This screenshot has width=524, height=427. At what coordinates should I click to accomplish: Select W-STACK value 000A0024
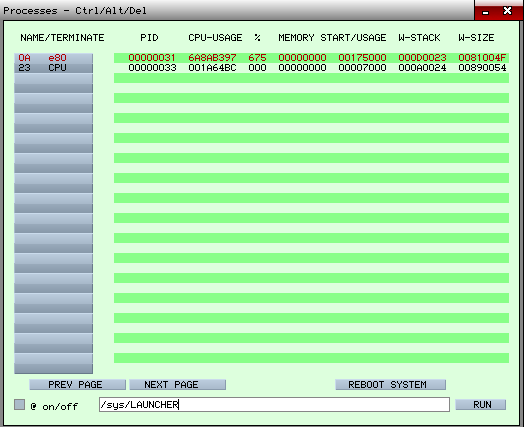422,68
